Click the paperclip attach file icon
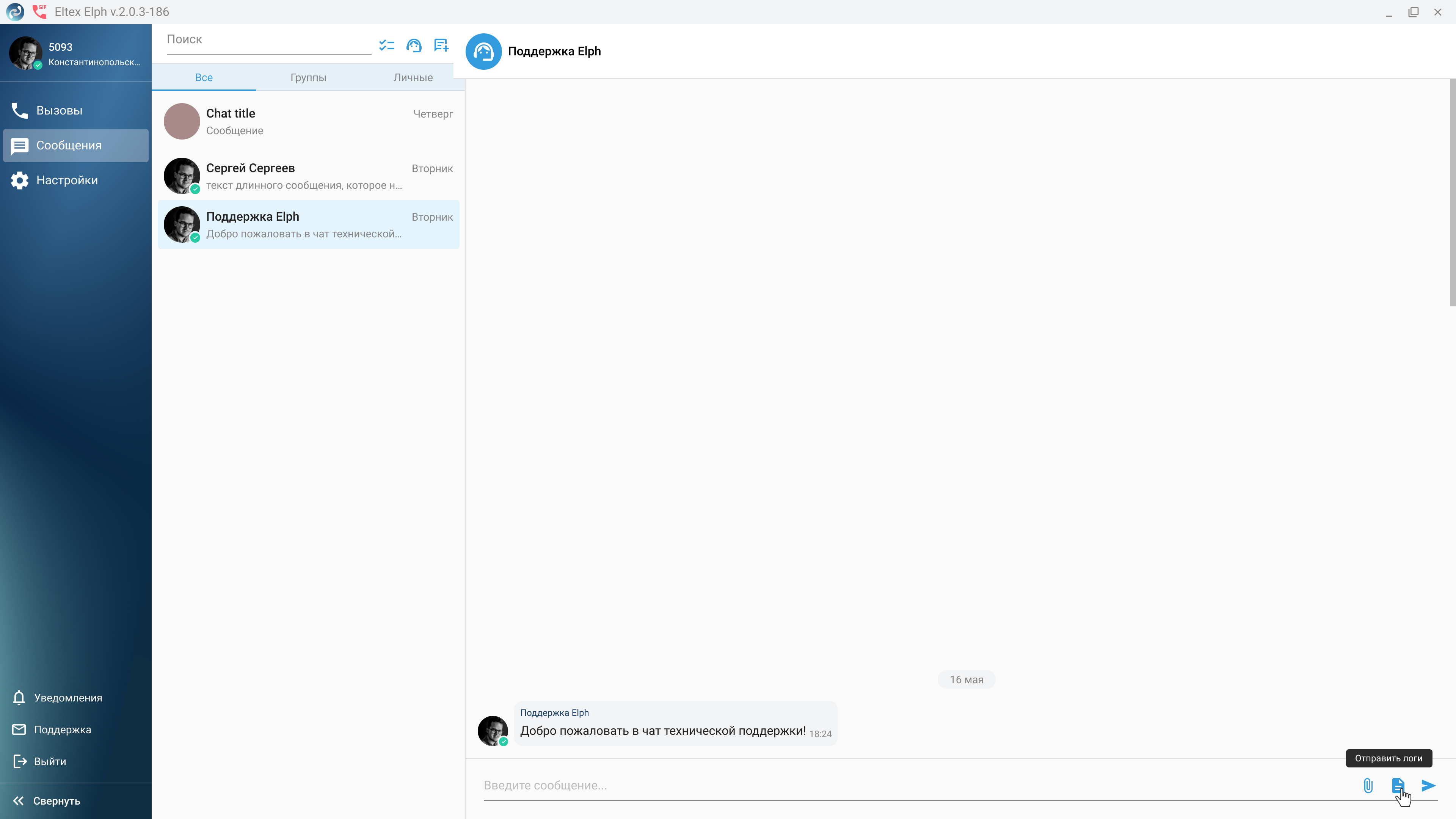This screenshot has width=1456, height=819. pos(1368,785)
